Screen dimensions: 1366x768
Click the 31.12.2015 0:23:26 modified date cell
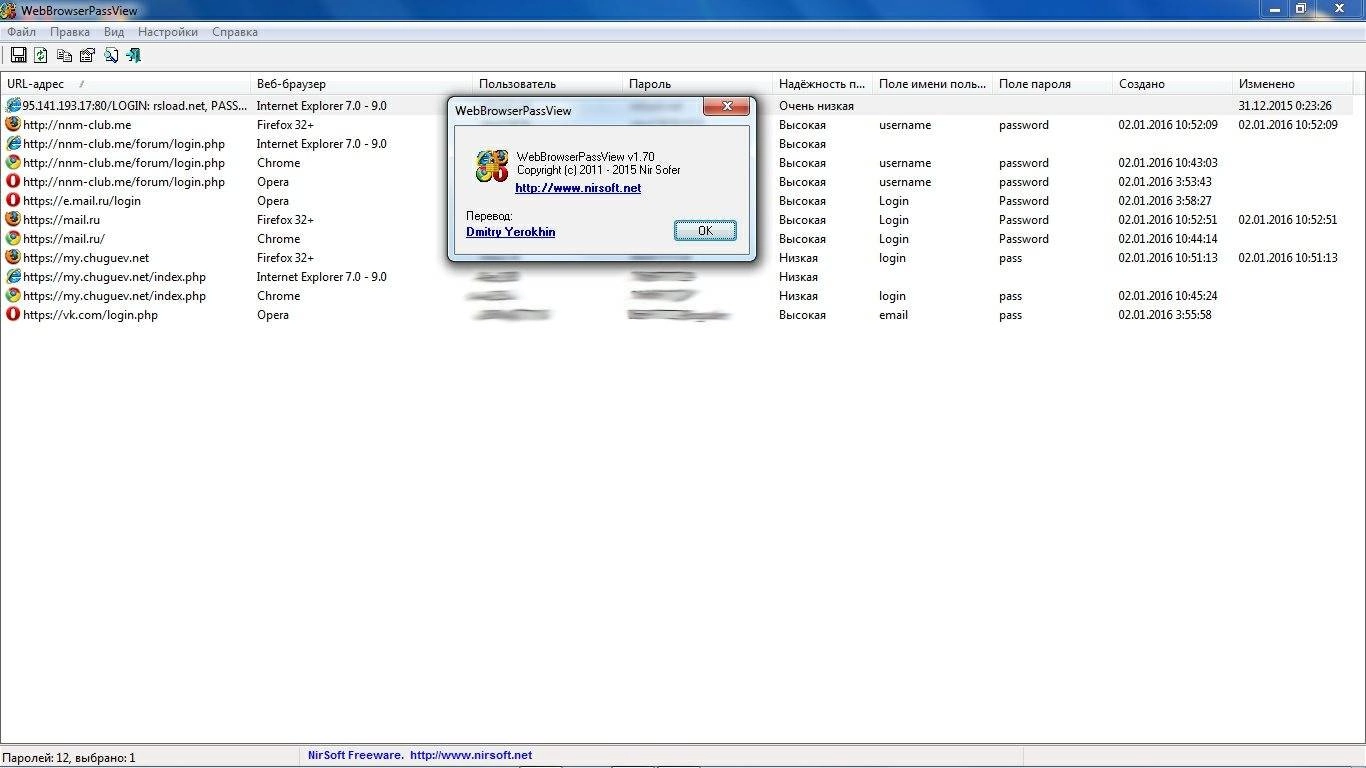(x=1285, y=106)
